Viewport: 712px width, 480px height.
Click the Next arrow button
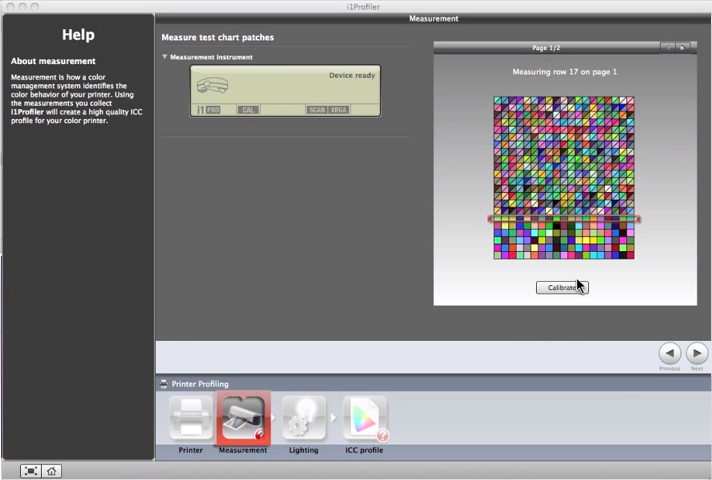click(697, 353)
